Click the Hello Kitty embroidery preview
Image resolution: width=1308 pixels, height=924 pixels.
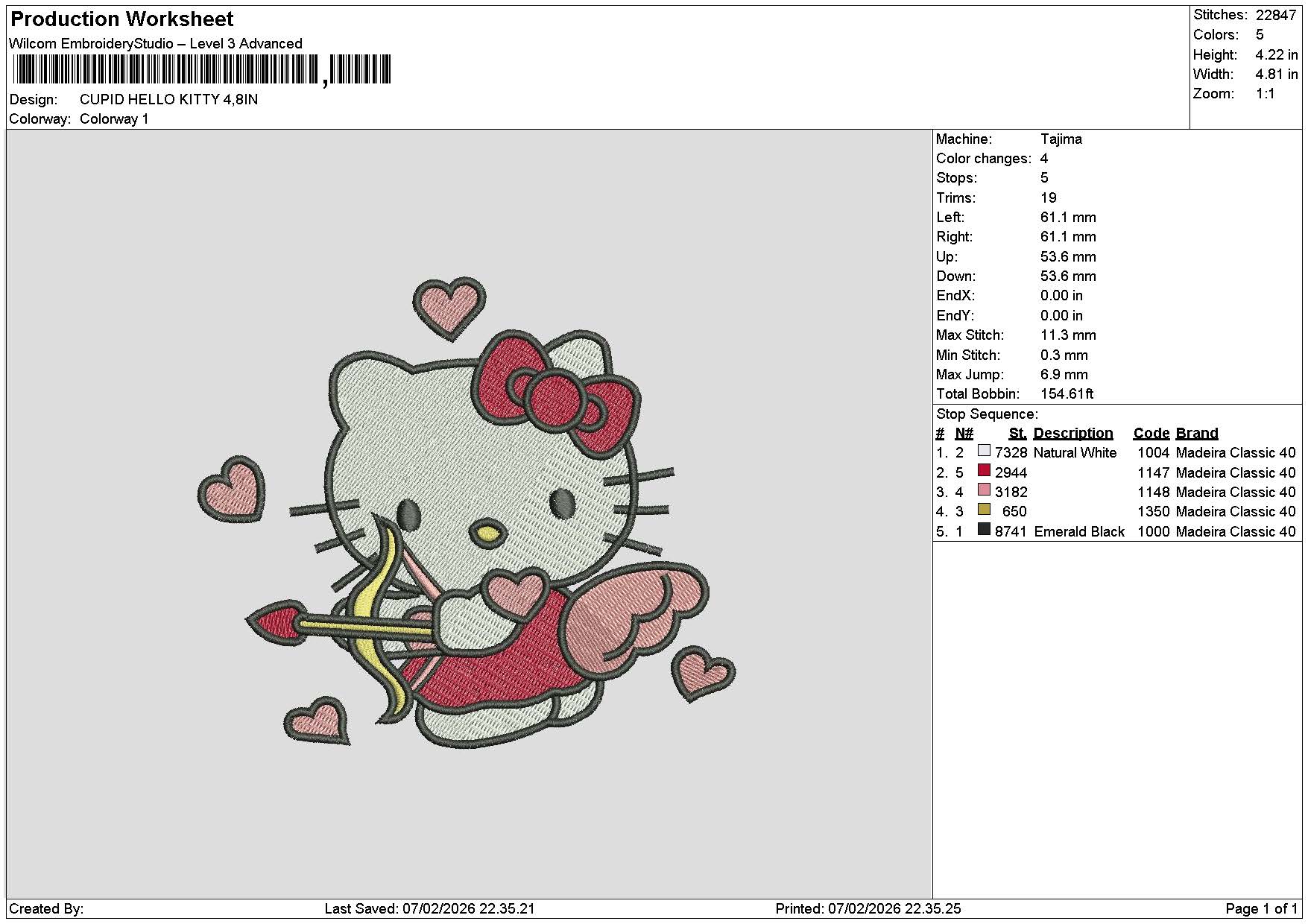point(467,513)
